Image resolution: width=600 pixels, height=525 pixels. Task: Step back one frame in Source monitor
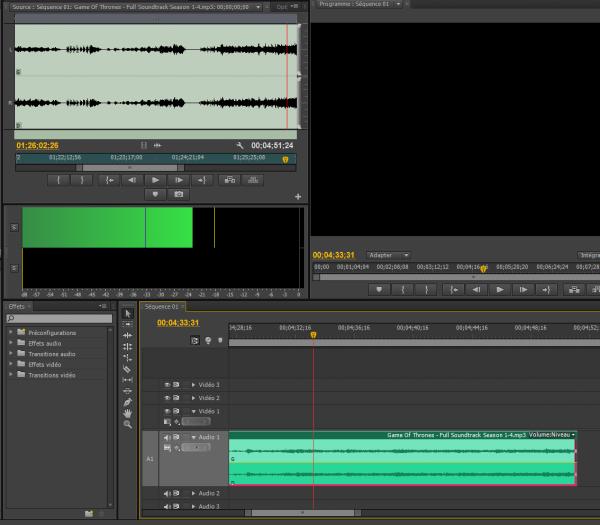coord(132,180)
